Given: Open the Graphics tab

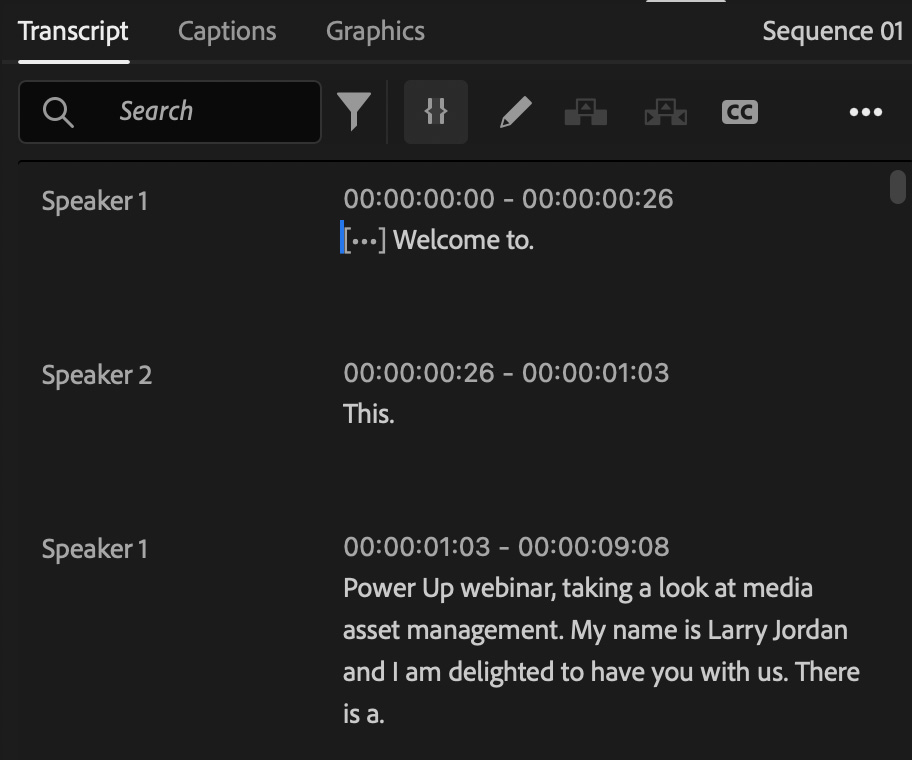Looking at the screenshot, I should click(x=375, y=31).
